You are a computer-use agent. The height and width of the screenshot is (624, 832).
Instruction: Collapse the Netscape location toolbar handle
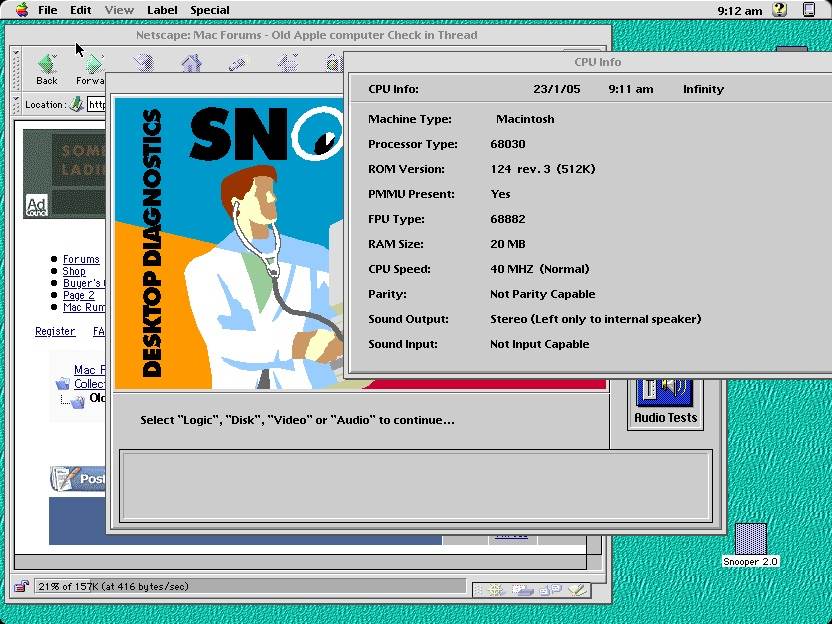[16, 105]
